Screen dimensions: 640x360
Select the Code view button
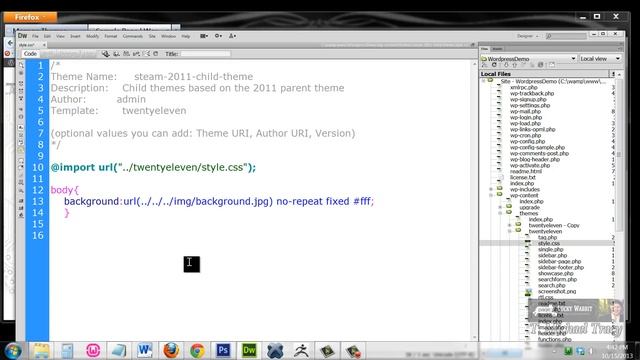pos(30,54)
